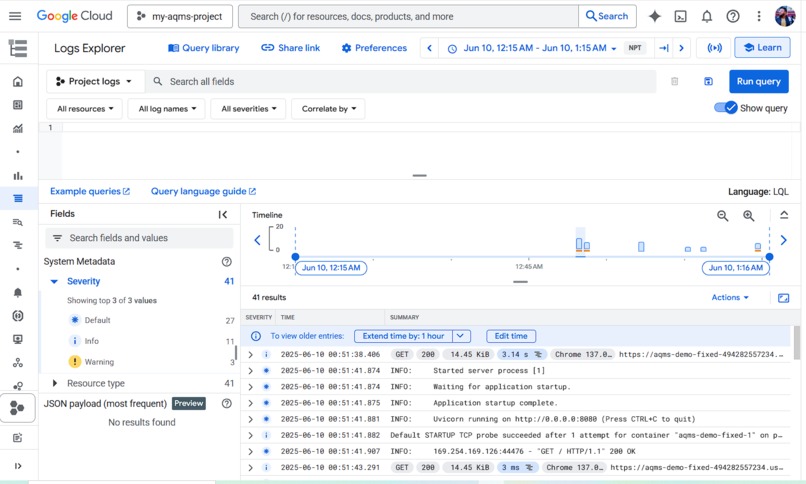The height and width of the screenshot is (484, 806).
Task: Expand the 00:51:38.406 GET log entry
Action: (250, 355)
